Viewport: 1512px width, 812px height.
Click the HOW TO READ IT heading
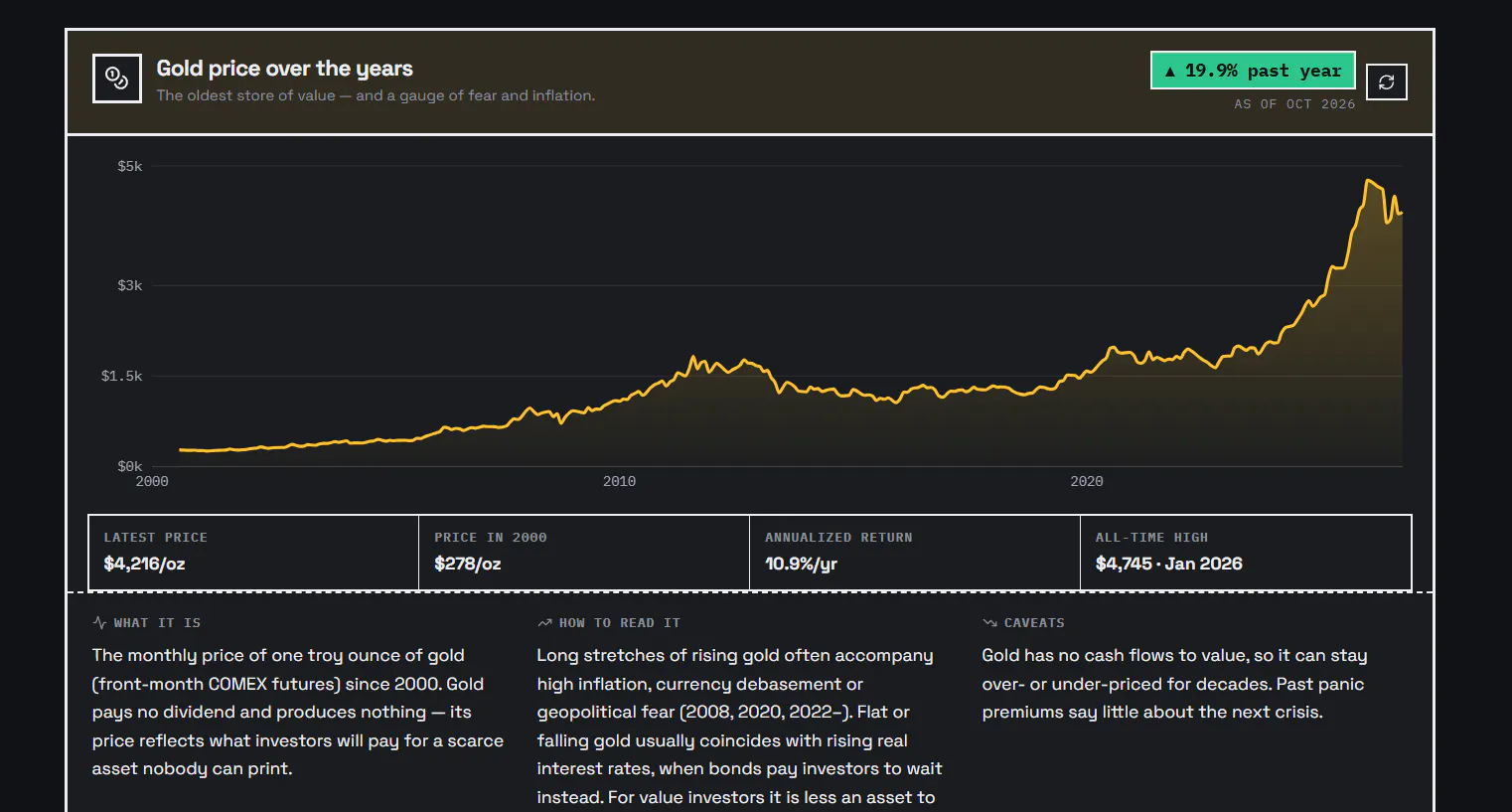pos(620,623)
